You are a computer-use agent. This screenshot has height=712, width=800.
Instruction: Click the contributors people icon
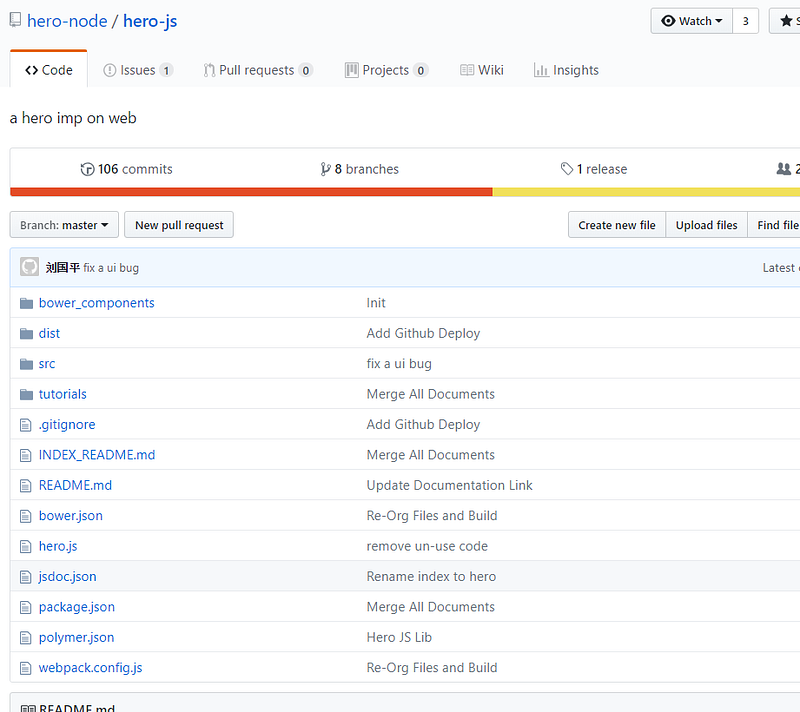point(783,169)
